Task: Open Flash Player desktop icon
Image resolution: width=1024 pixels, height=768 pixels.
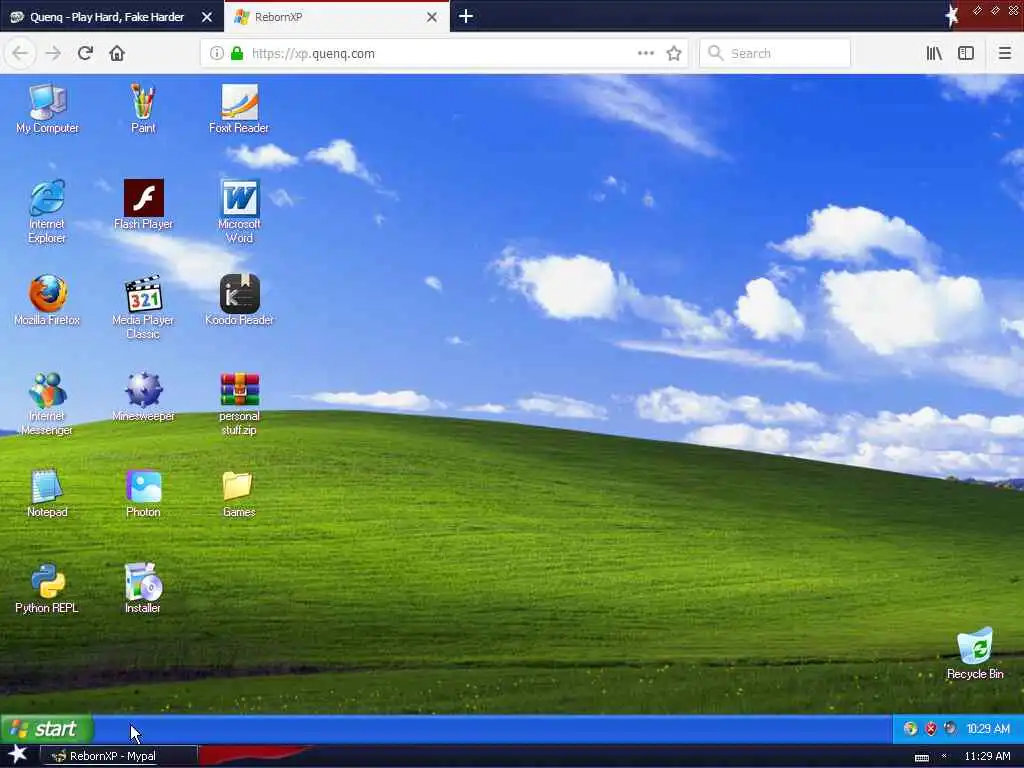Action: [x=143, y=205]
